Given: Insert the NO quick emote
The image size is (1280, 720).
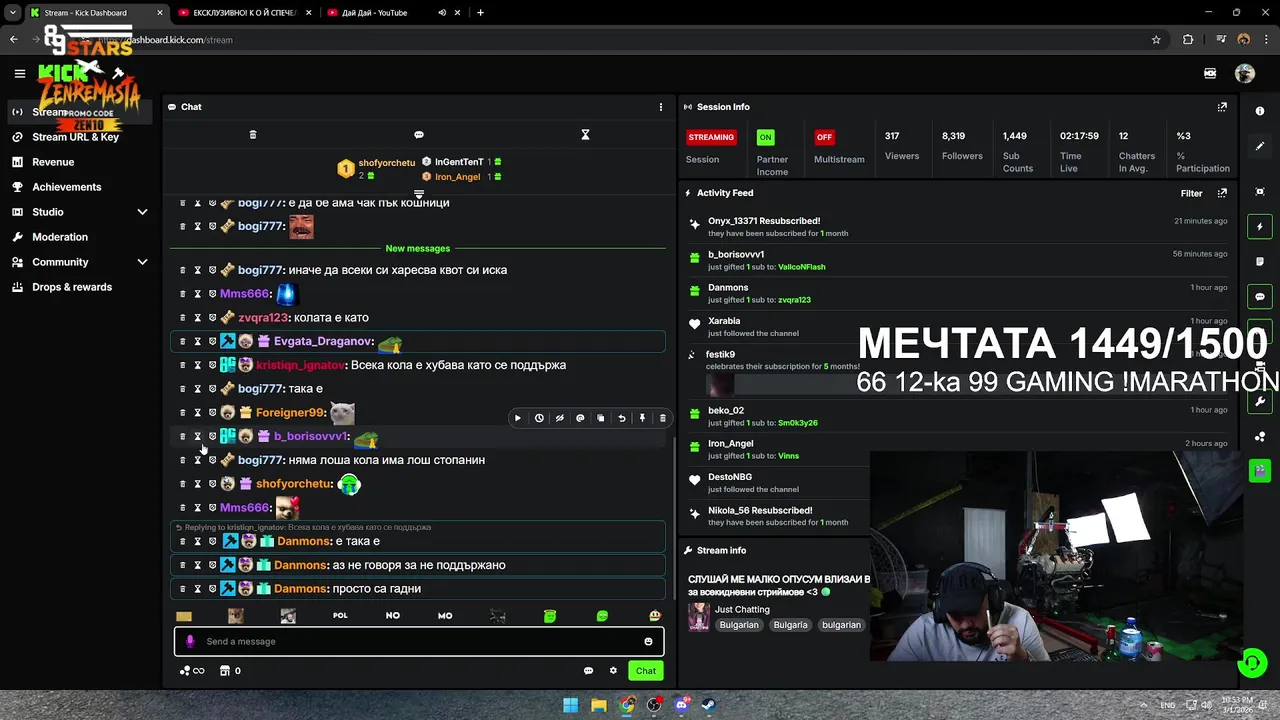Looking at the screenshot, I should pyautogui.click(x=393, y=616).
